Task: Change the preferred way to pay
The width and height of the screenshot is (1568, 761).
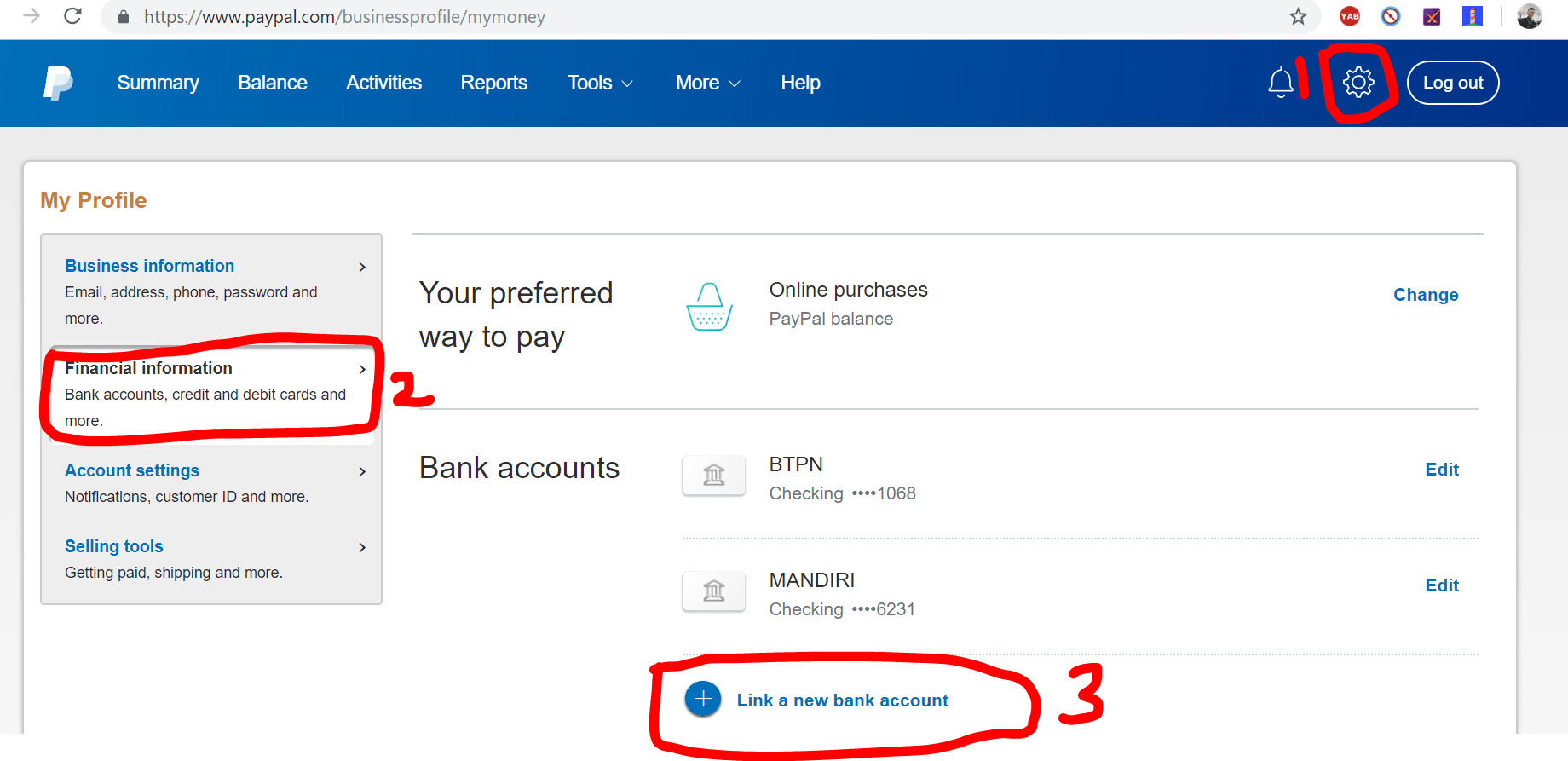Action: (1426, 295)
